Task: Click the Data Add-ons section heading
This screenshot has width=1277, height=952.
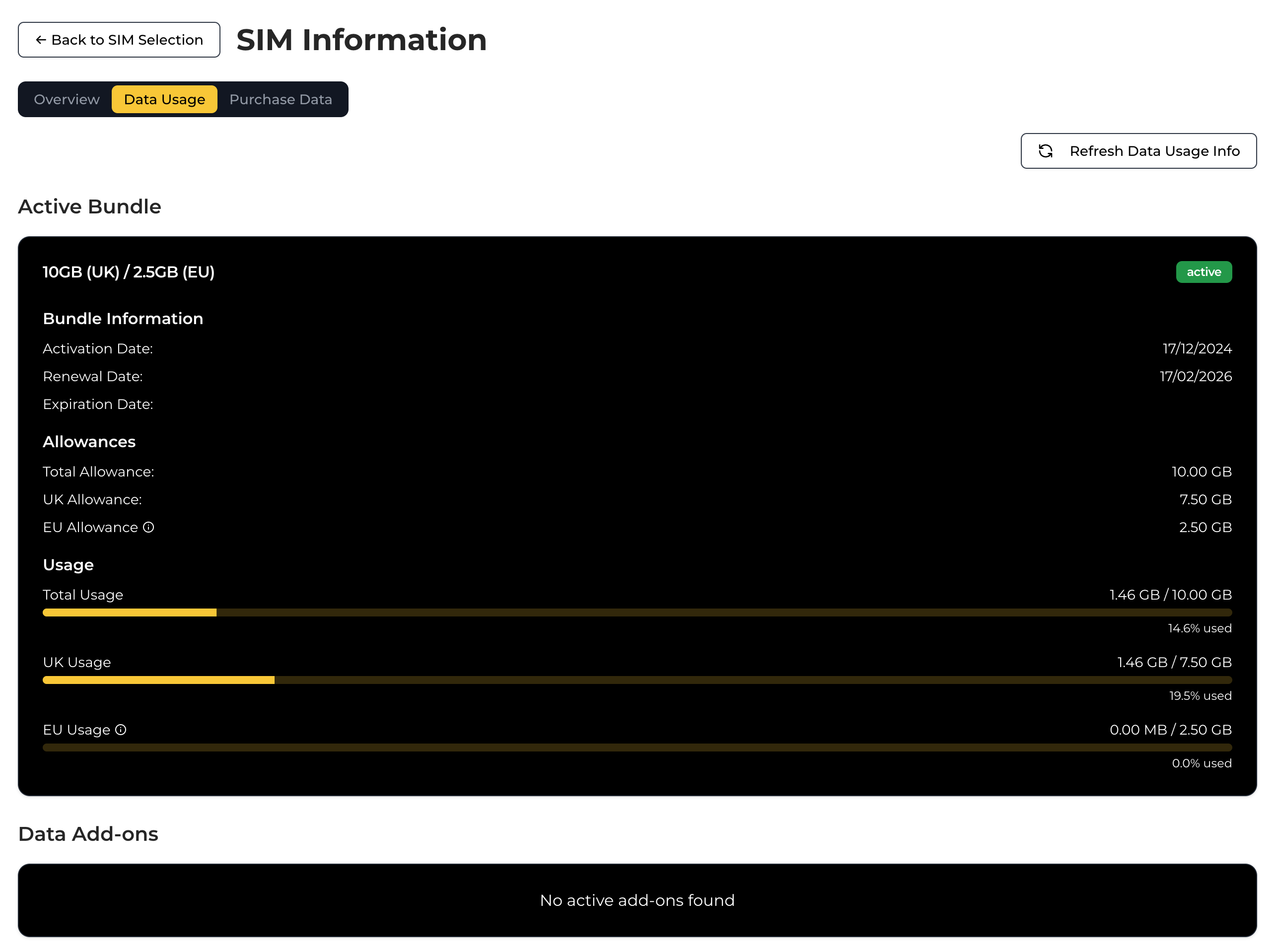Action: tap(88, 833)
